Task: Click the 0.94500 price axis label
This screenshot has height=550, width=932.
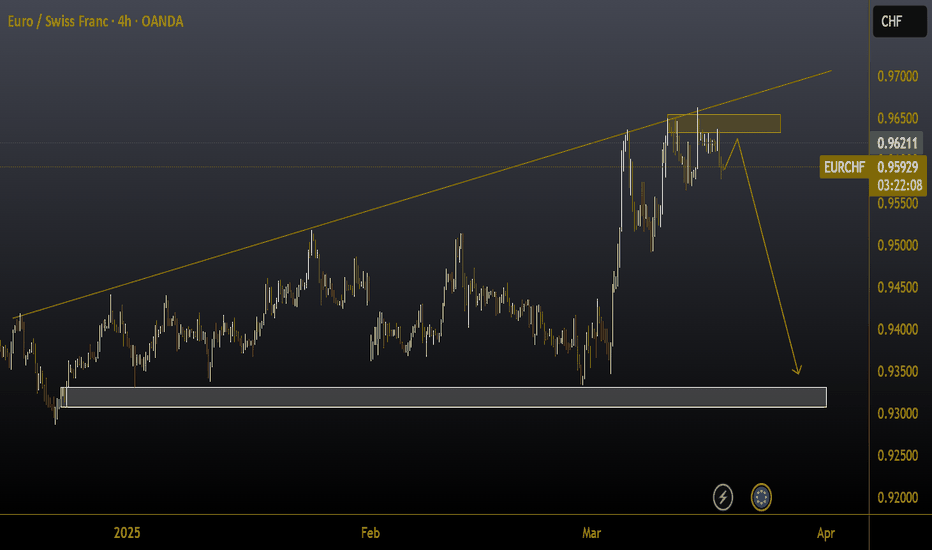Action: coord(898,287)
